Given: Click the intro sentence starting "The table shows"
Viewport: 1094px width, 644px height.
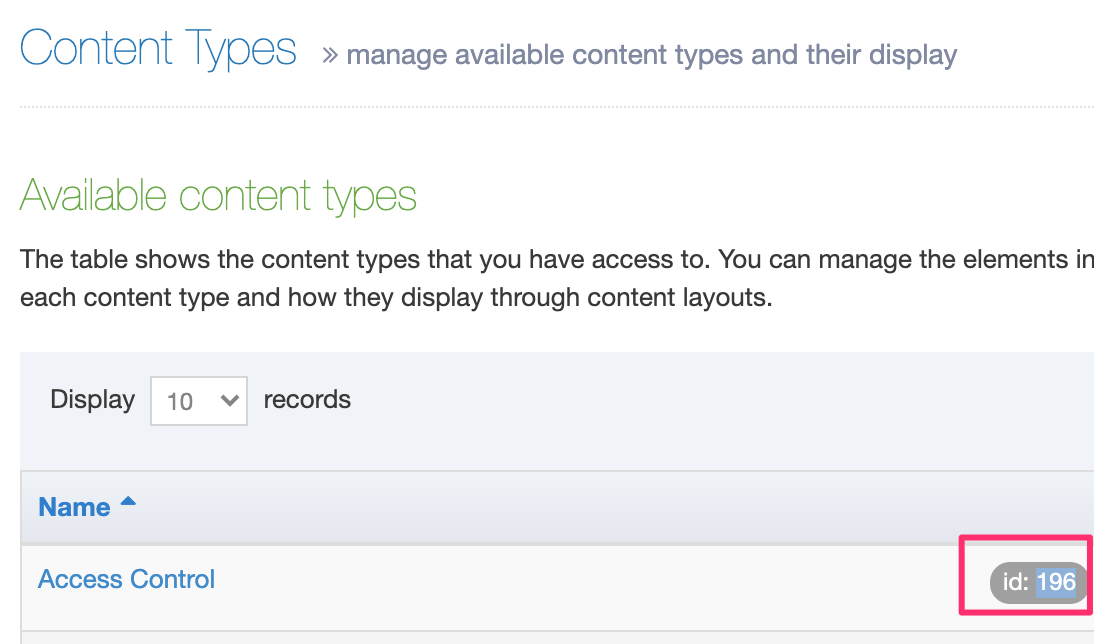Looking at the screenshot, I should click(x=500, y=260).
